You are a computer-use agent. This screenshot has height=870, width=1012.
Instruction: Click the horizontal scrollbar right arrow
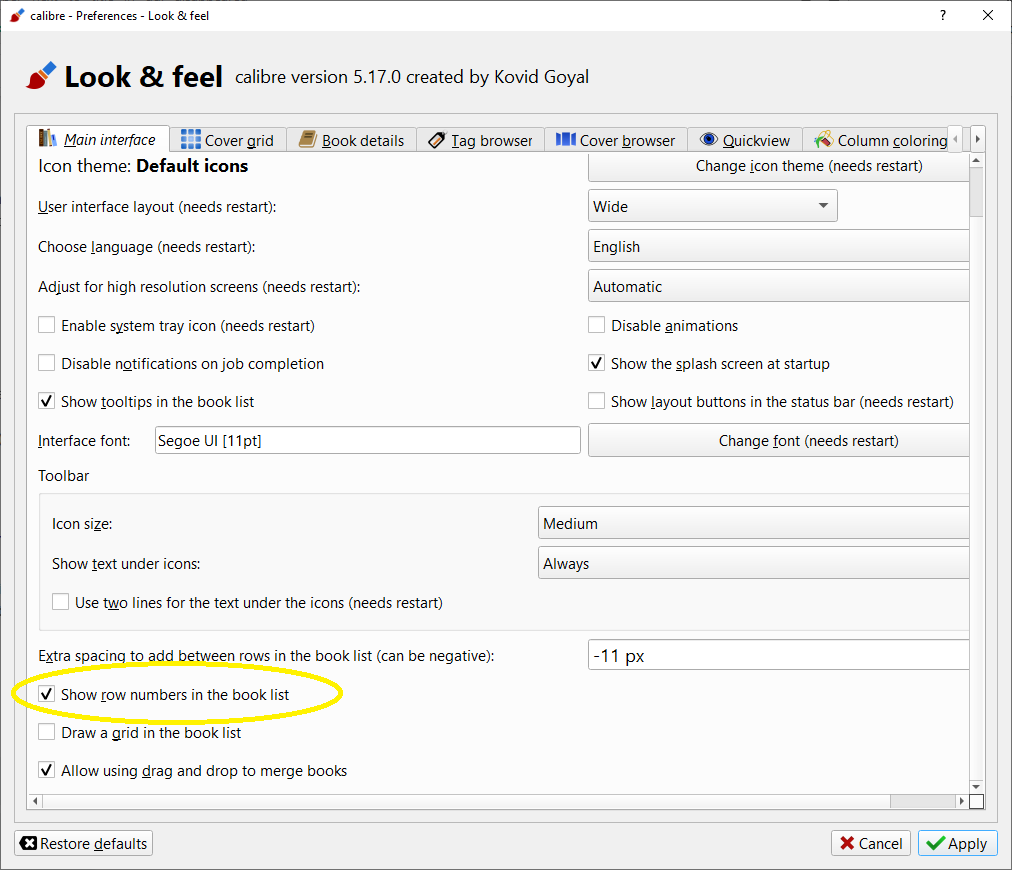click(x=962, y=801)
